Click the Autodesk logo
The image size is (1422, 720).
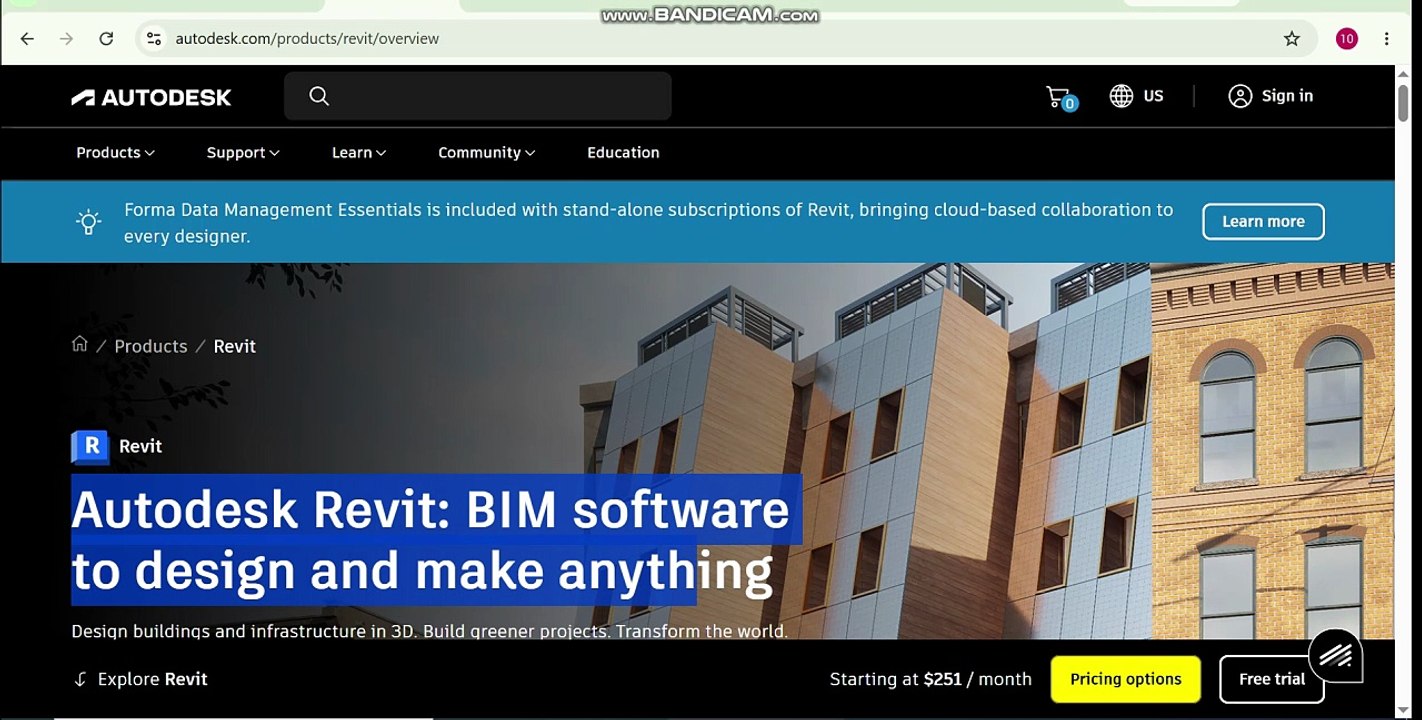[151, 97]
